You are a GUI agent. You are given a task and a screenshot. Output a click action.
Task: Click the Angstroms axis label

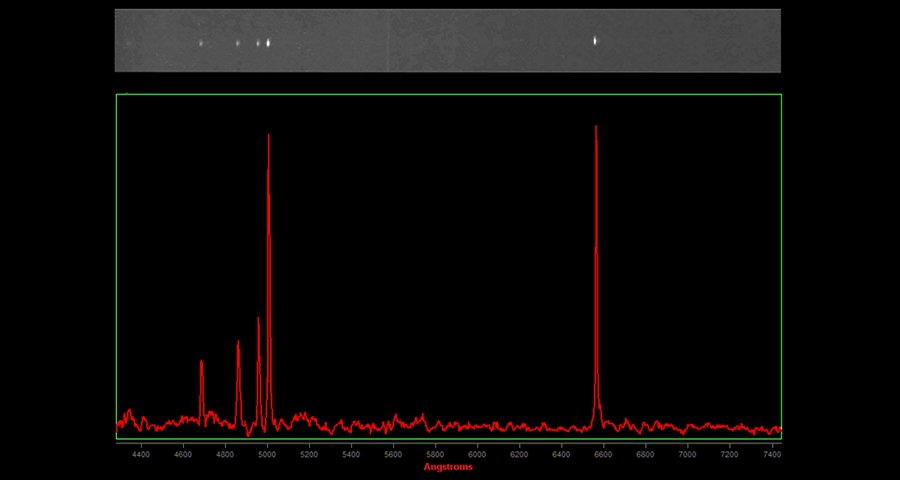tap(448, 467)
